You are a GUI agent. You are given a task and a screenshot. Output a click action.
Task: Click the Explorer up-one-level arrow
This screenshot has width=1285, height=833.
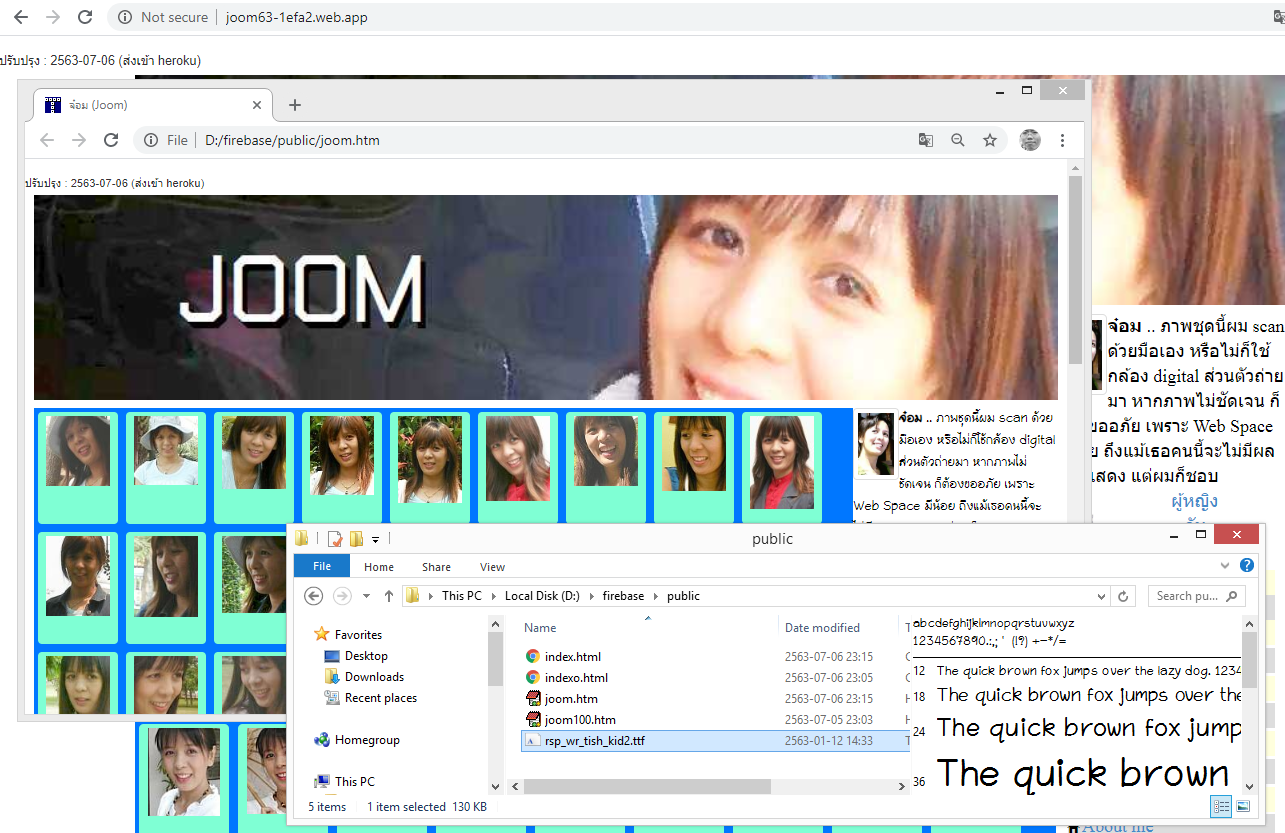tap(389, 596)
